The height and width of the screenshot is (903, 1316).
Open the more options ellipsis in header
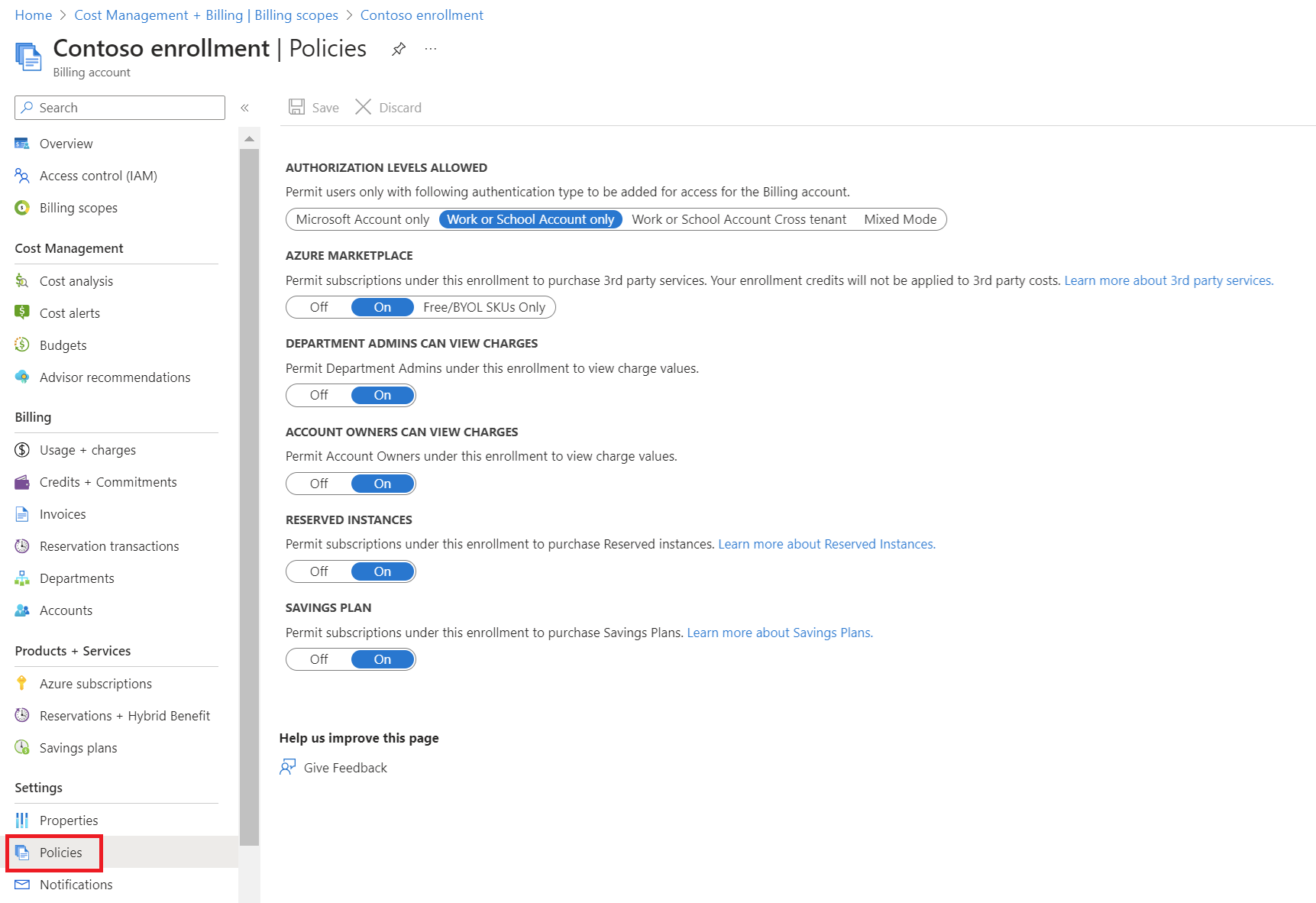[x=431, y=50]
